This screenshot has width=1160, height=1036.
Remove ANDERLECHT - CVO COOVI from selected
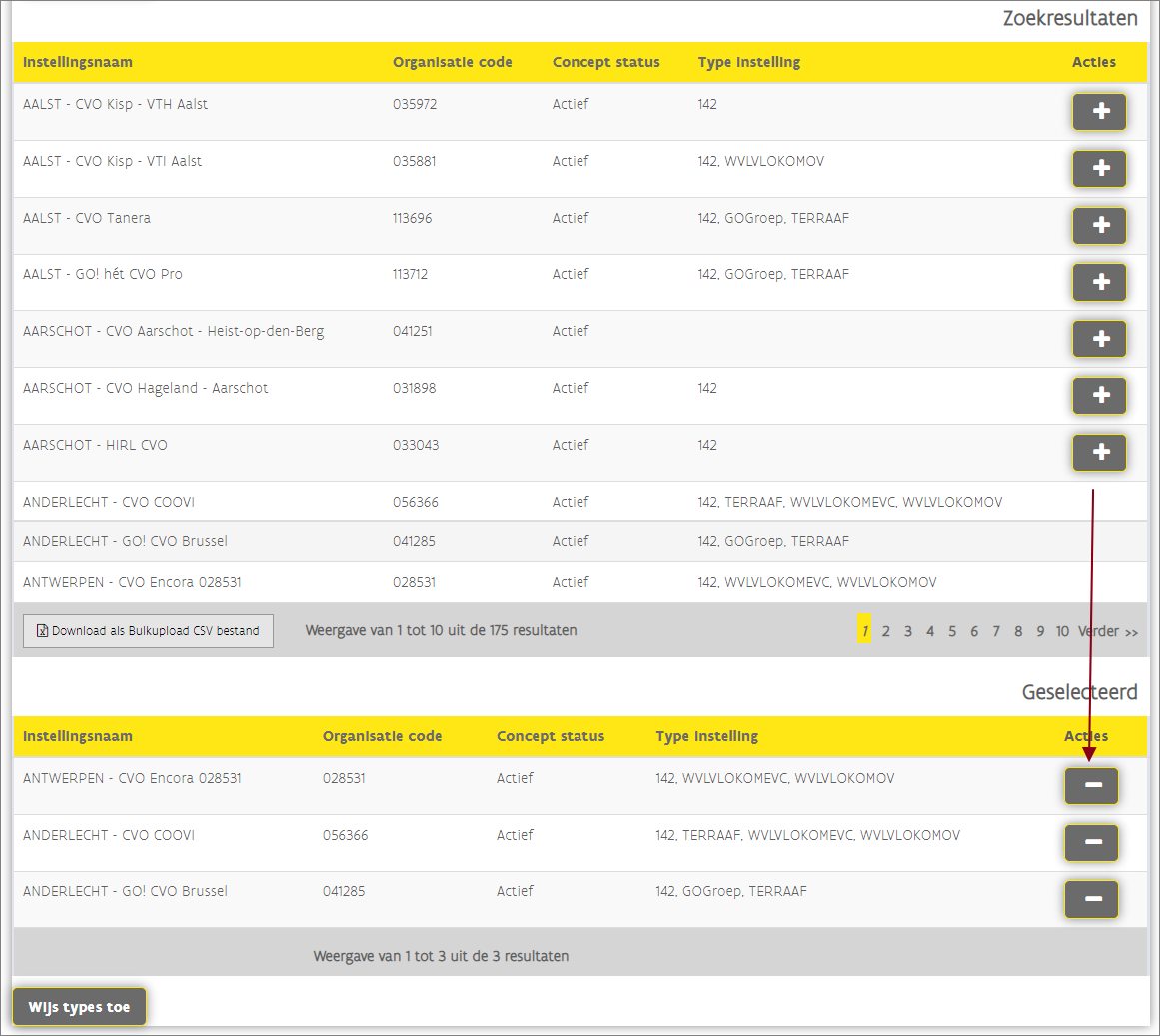click(x=1091, y=843)
